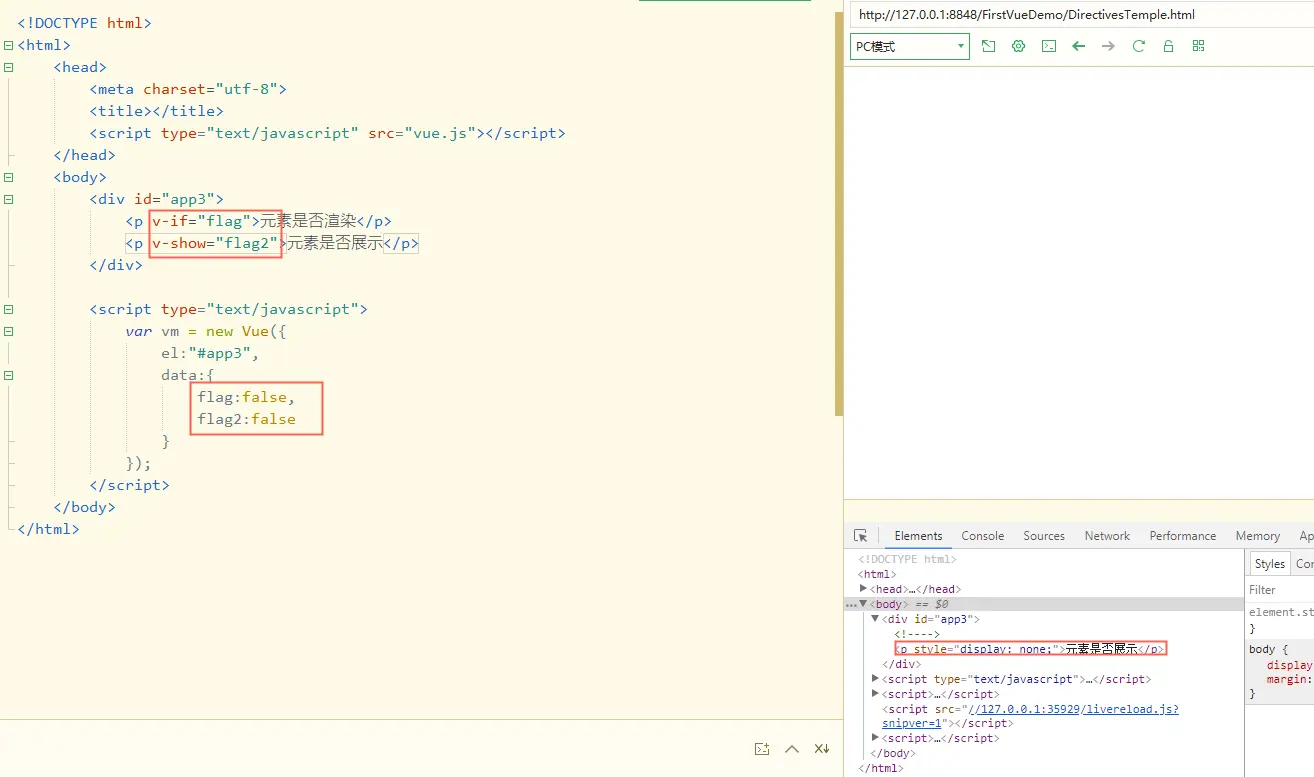Image resolution: width=1314 pixels, height=777 pixels.
Task: Click the <!DOCTYPE html> line in editor
Action: [x=84, y=23]
